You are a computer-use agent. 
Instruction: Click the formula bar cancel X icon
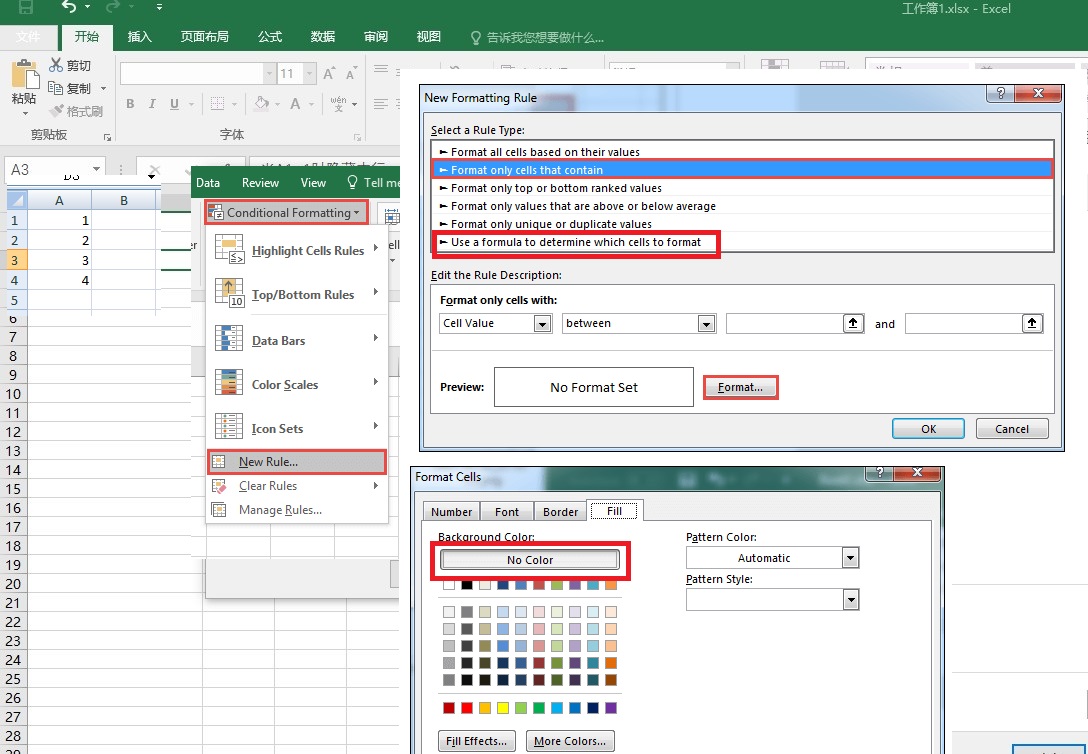155,169
